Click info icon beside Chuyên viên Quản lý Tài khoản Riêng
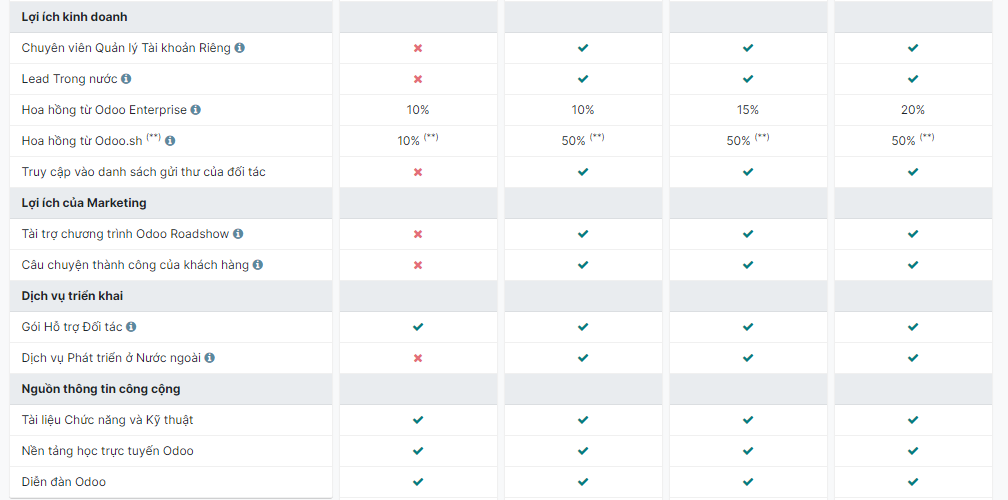This screenshot has width=1008, height=500. 240,47
